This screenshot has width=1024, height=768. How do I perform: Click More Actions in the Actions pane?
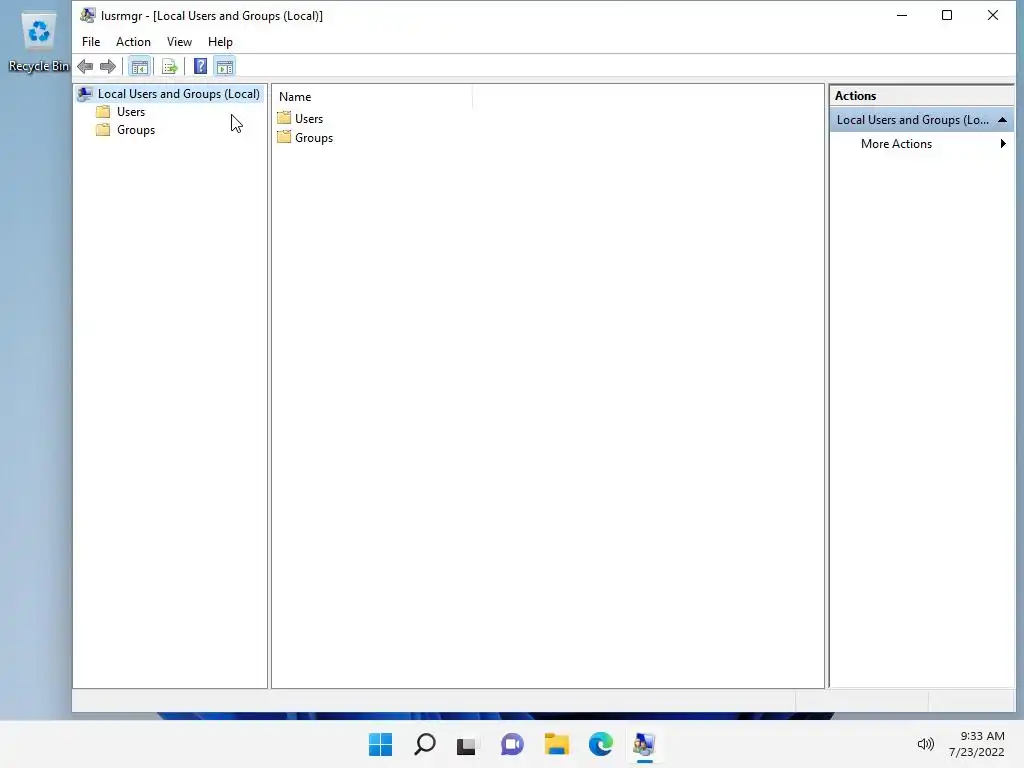896,144
